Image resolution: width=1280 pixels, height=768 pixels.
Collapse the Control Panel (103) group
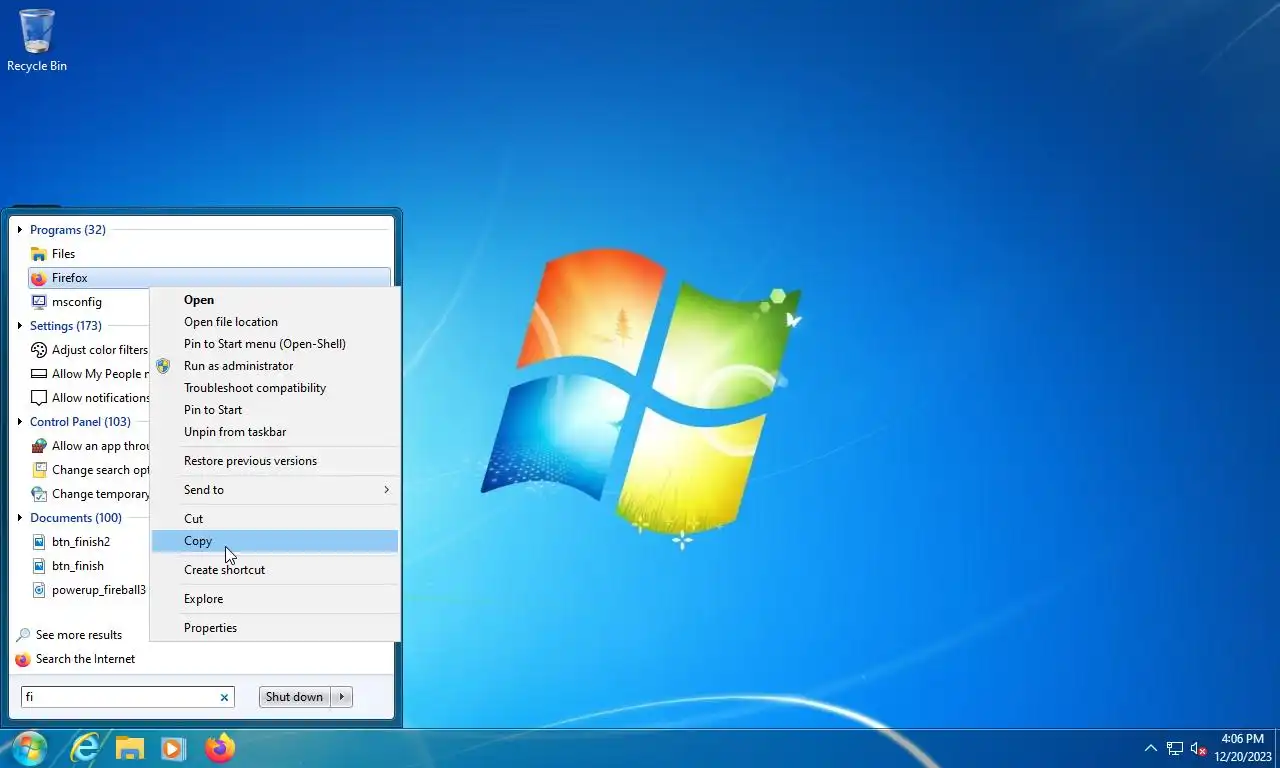point(20,422)
